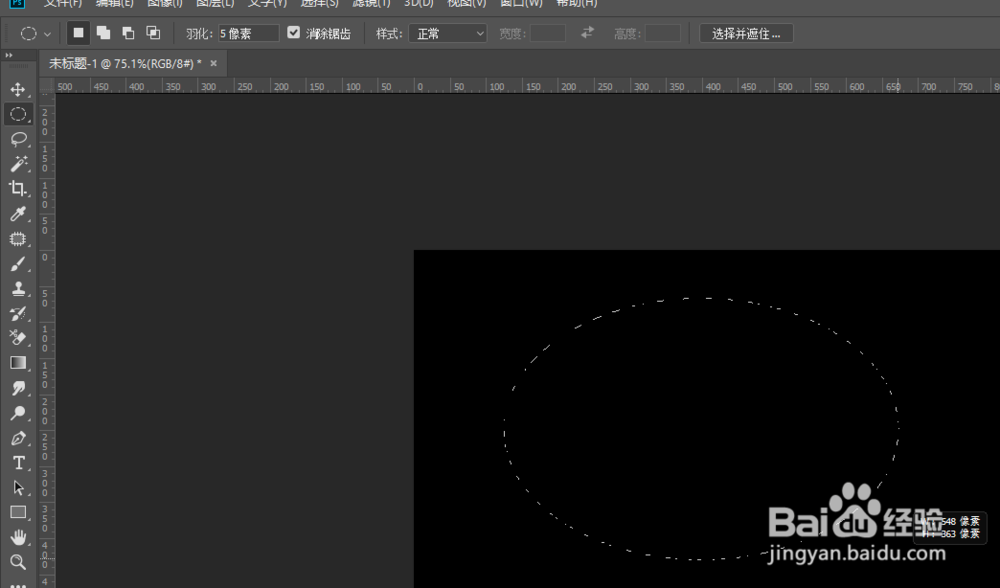
Task: Select the Elliptical Marquee tool in toolbox
Action: coord(18,114)
